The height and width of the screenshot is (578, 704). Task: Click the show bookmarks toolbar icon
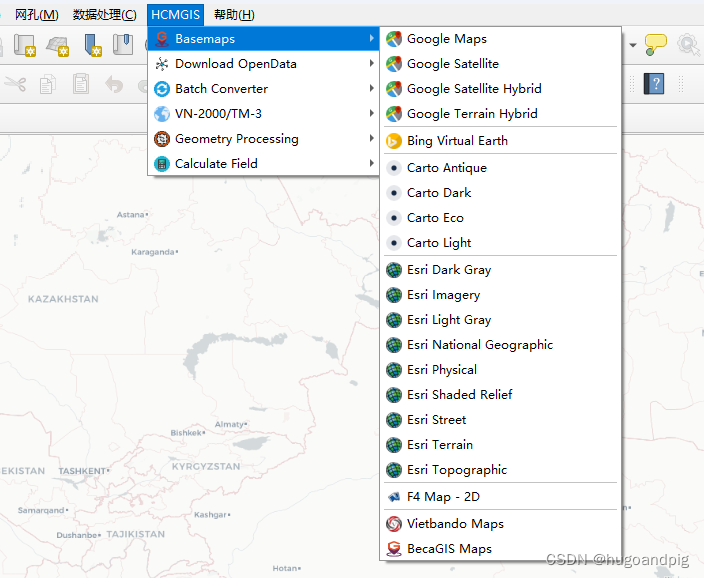click(x=123, y=44)
